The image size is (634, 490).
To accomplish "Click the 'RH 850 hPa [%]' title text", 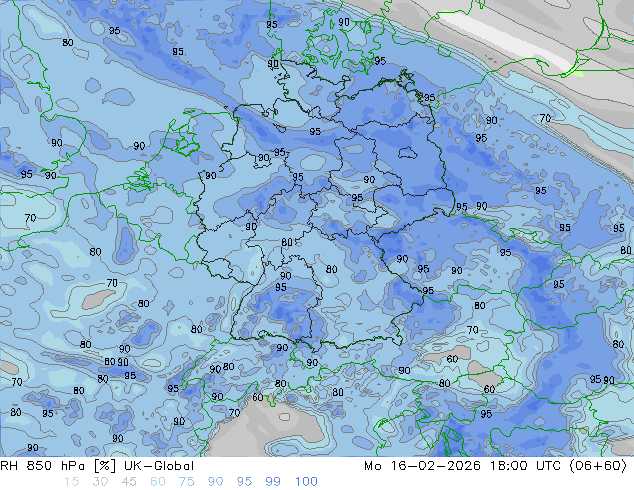I will tap(59, 466).
